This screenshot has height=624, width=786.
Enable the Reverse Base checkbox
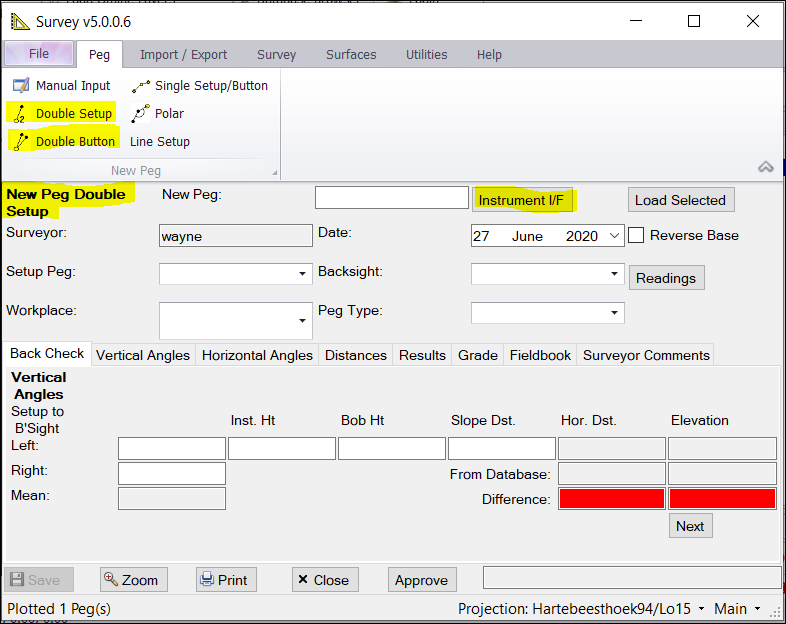636,236
